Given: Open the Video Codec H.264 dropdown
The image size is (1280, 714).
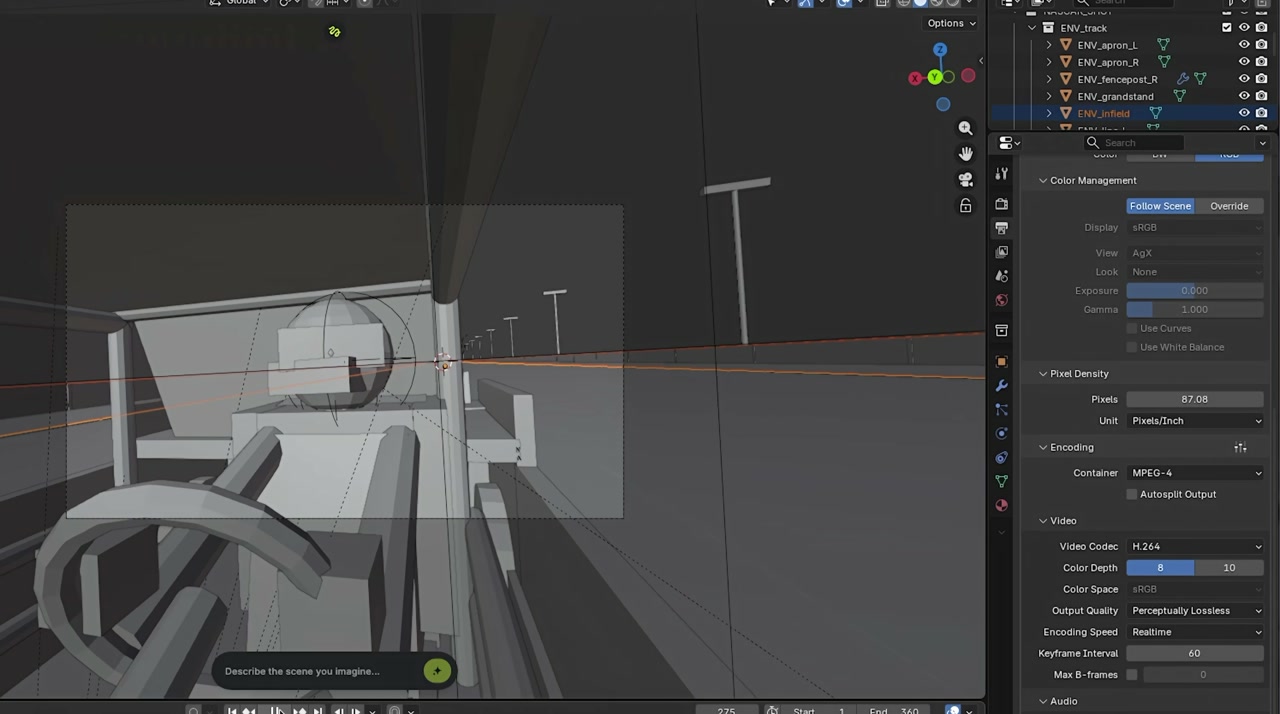Looking at the screenshot, I should [1195, 547].
